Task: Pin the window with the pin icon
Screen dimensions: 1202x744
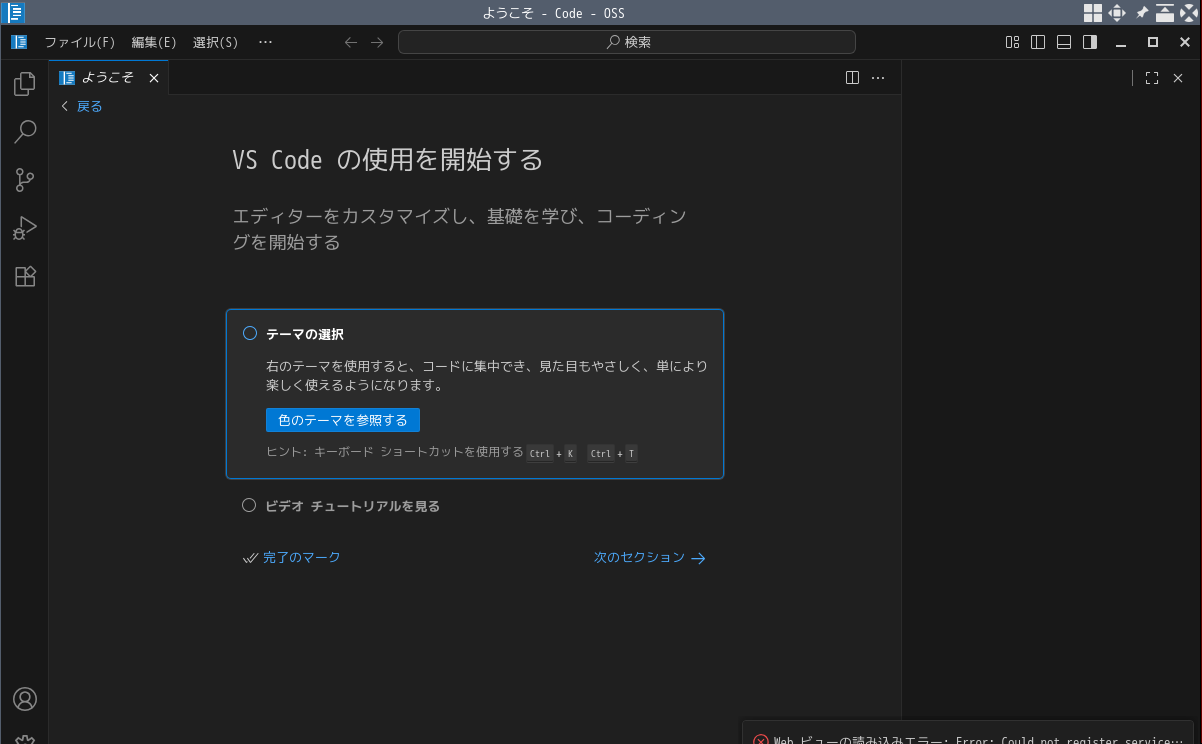Action: (1141, 13)
